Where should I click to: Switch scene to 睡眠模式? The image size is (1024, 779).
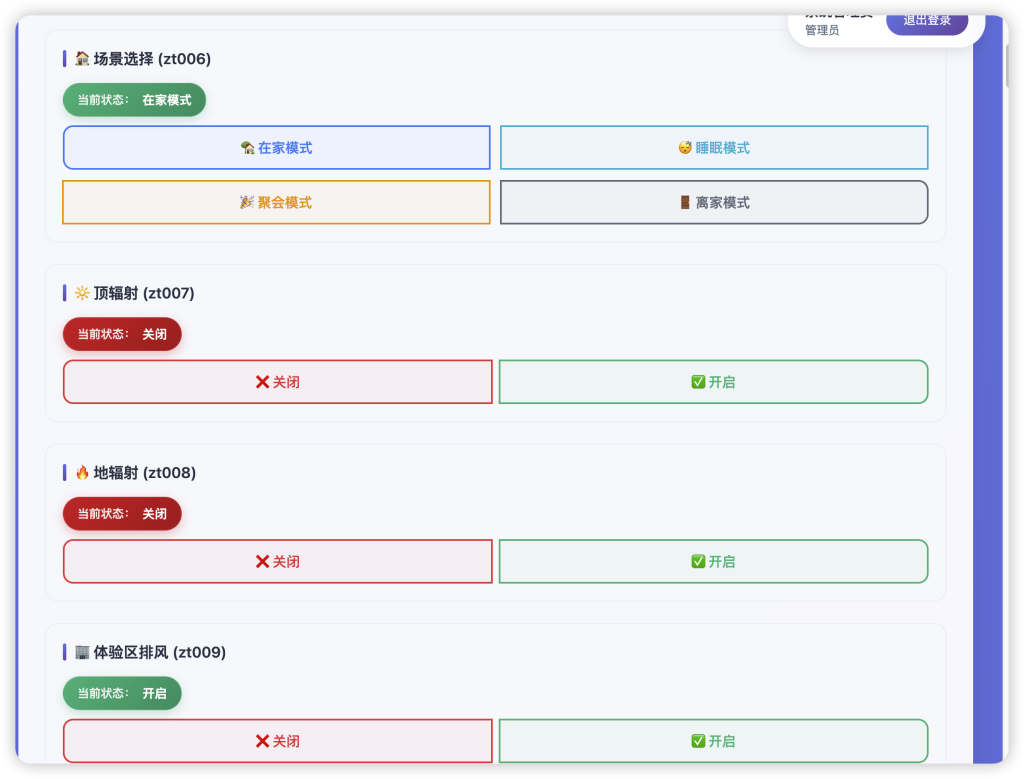point(714,148)
